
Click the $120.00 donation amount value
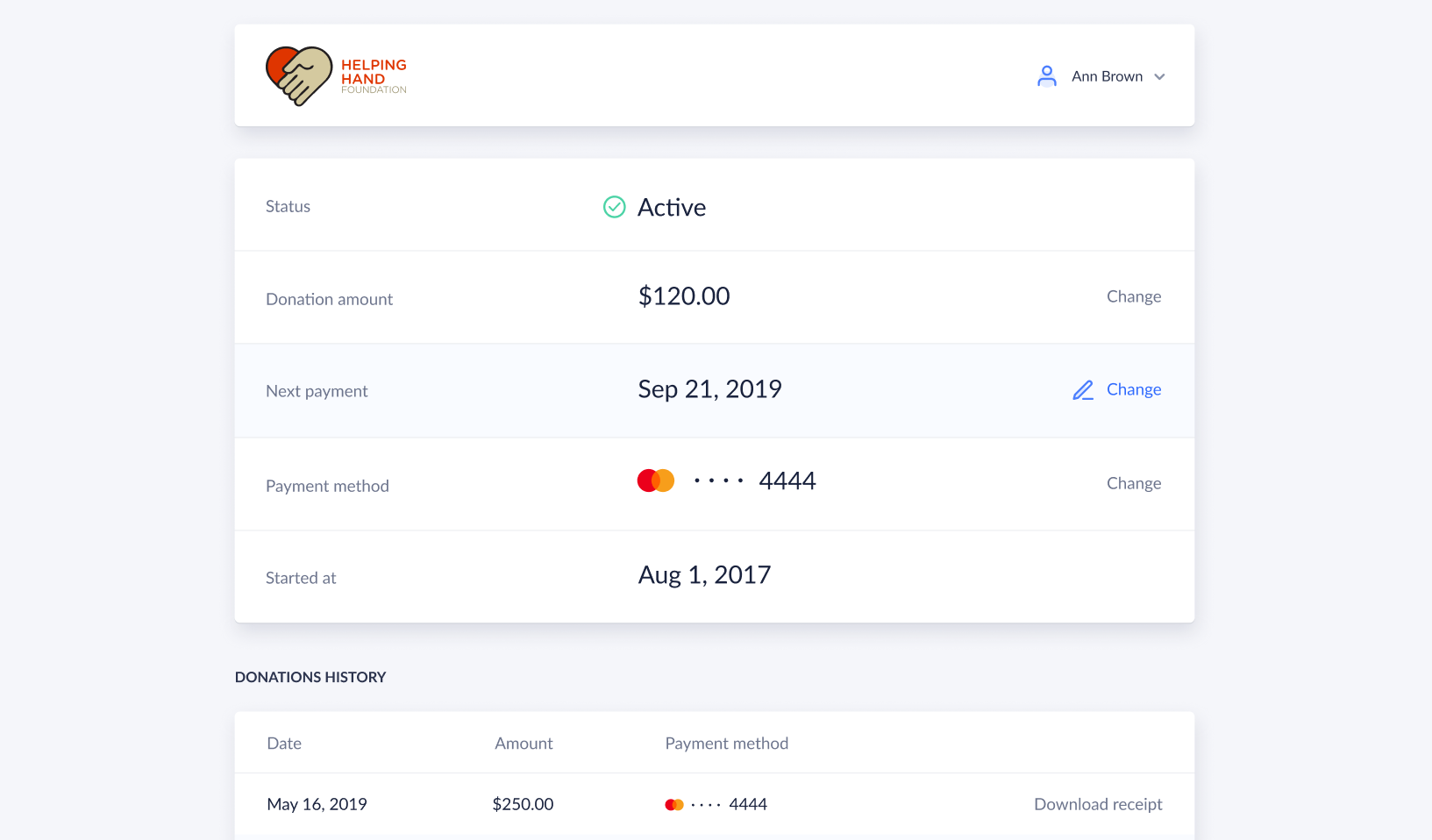683,296
